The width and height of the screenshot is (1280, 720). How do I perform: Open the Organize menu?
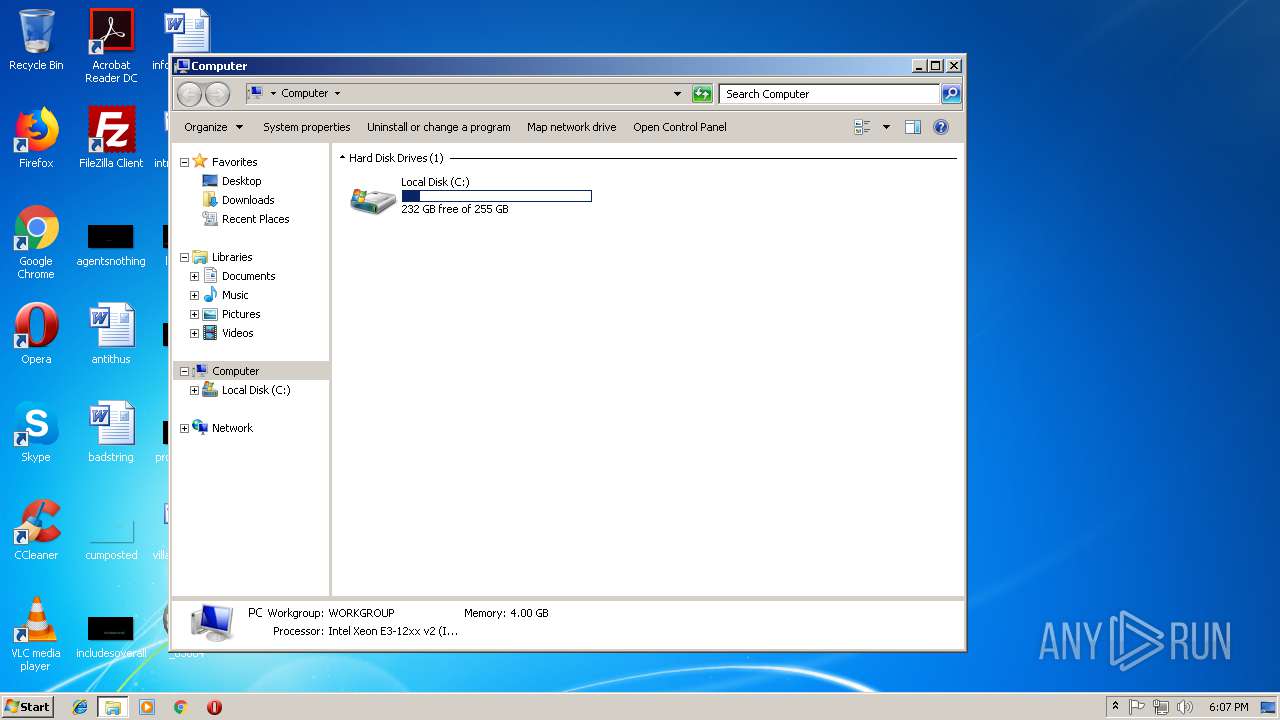click(214, 127)
